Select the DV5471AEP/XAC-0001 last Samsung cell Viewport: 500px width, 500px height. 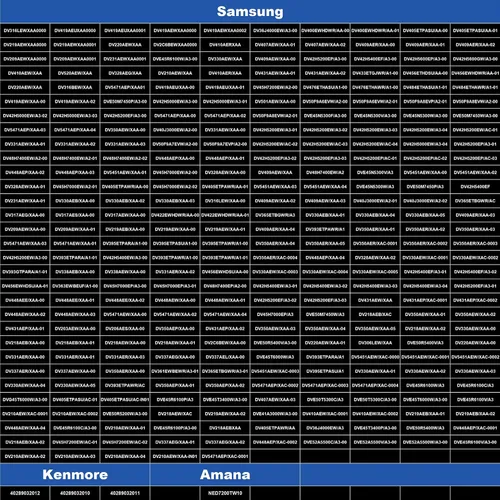click(225, 456)
